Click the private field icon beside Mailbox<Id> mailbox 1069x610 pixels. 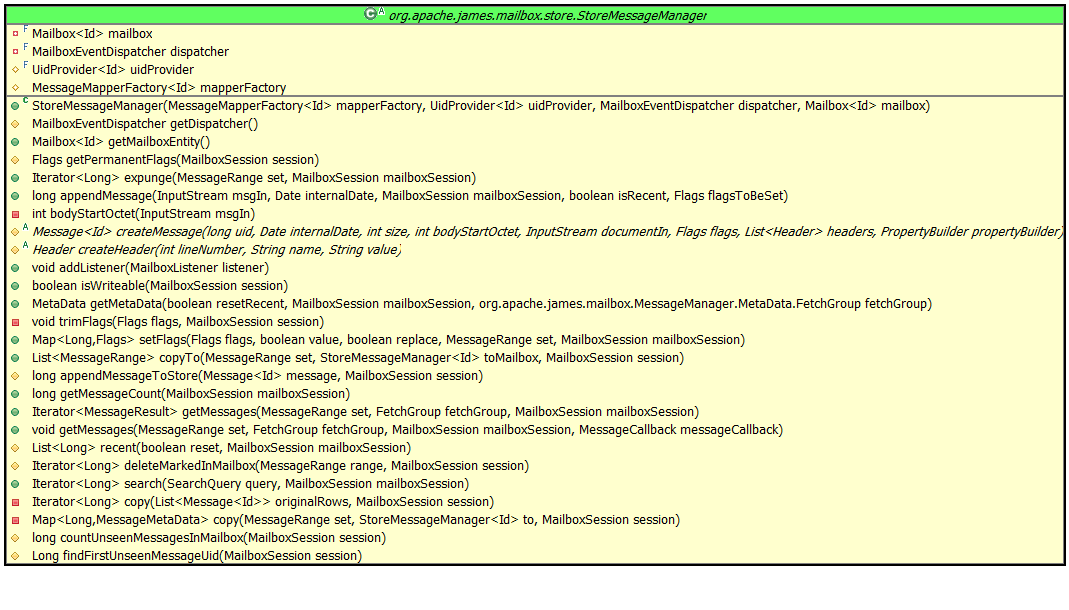point(15,34)
